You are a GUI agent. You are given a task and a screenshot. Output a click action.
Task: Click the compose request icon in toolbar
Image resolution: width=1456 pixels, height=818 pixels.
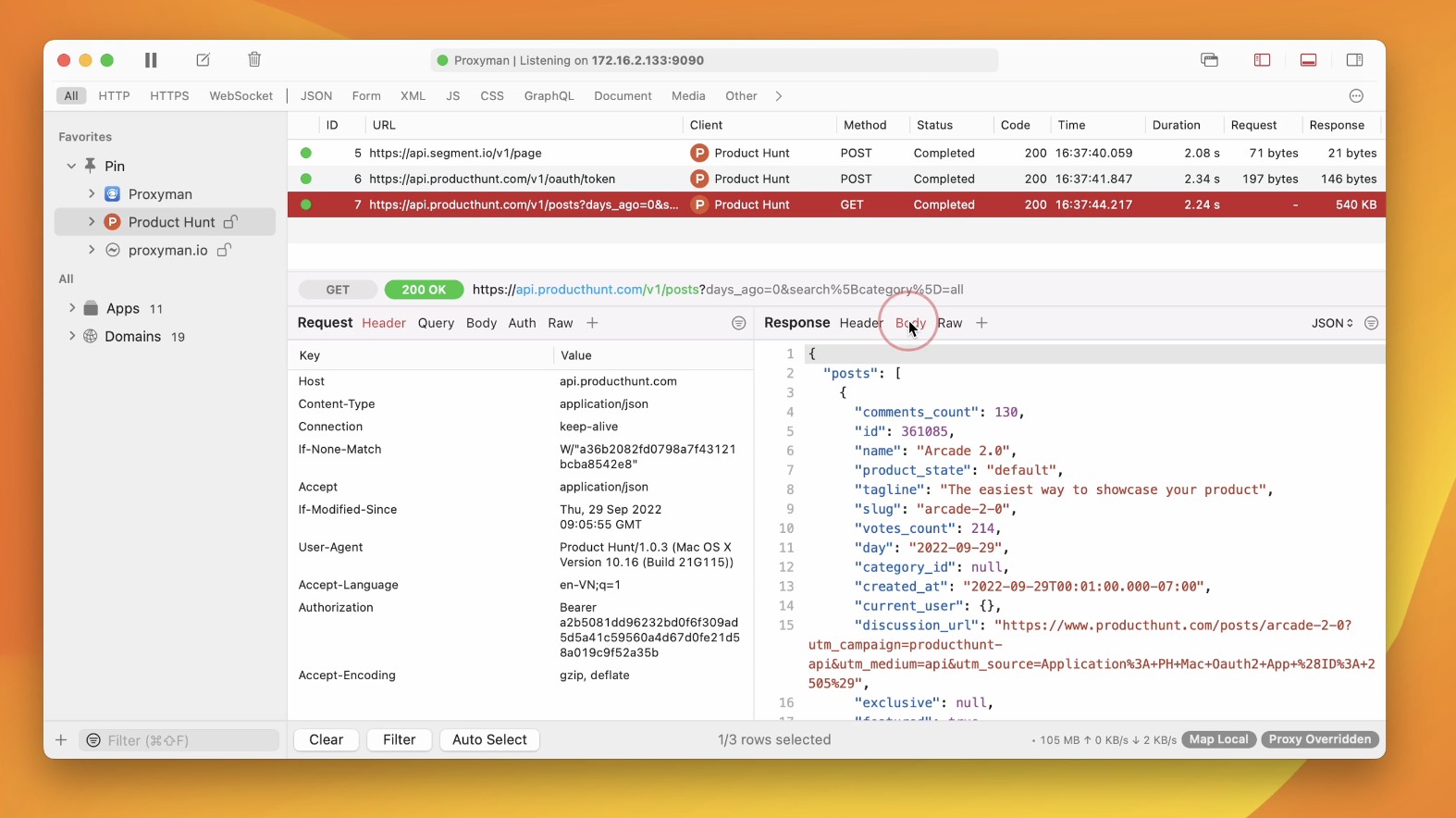203,60
